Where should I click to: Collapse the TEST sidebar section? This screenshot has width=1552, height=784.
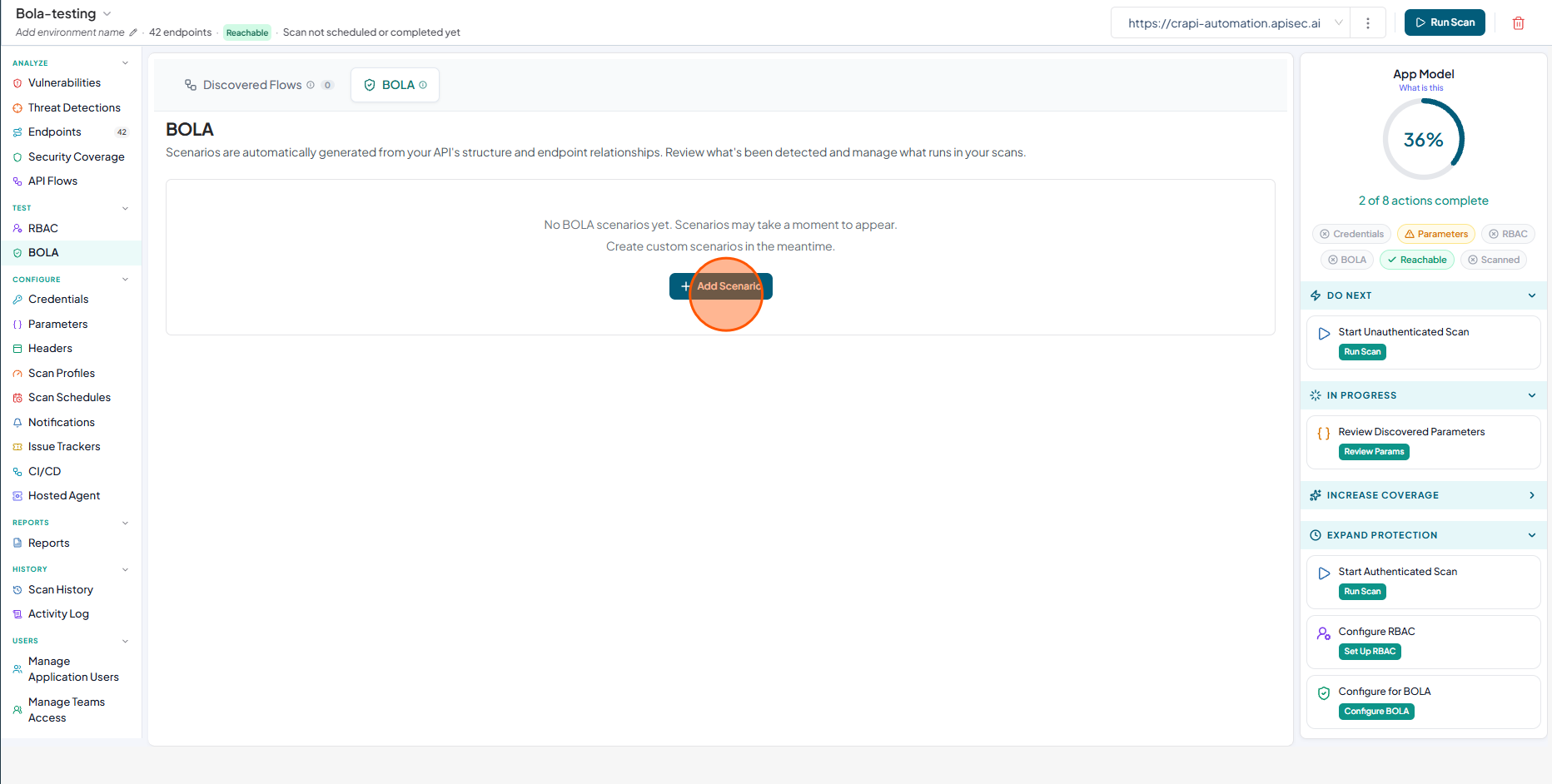125,208
